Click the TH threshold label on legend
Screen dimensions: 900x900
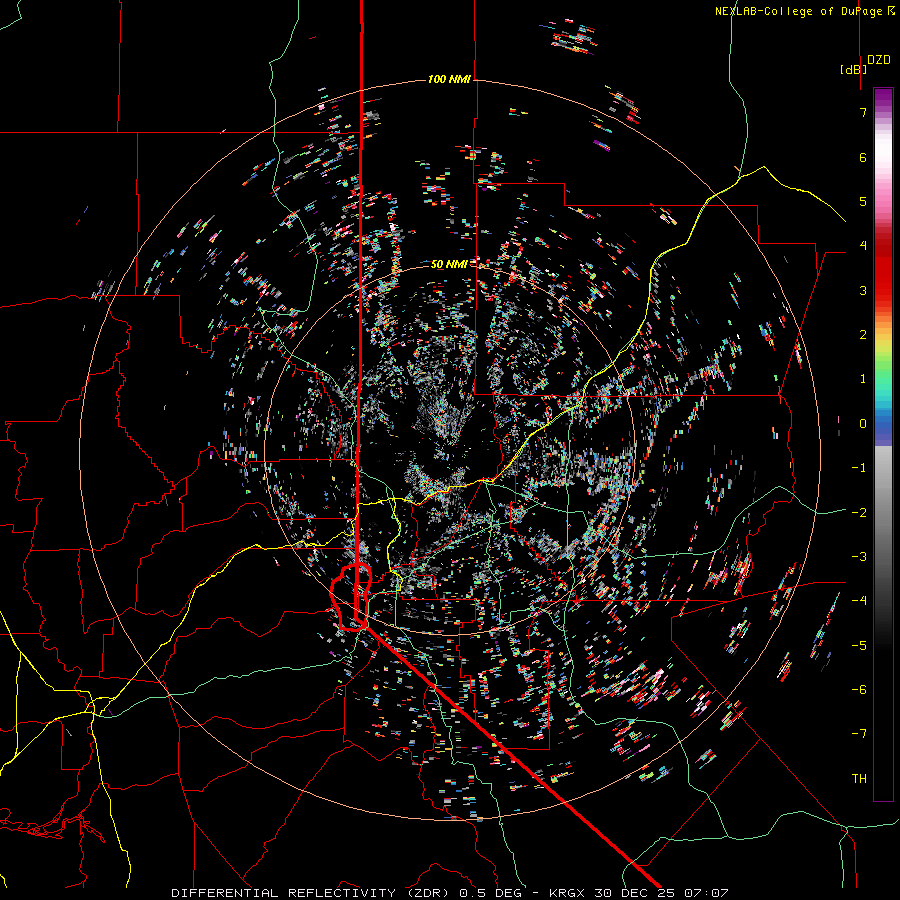859,779
